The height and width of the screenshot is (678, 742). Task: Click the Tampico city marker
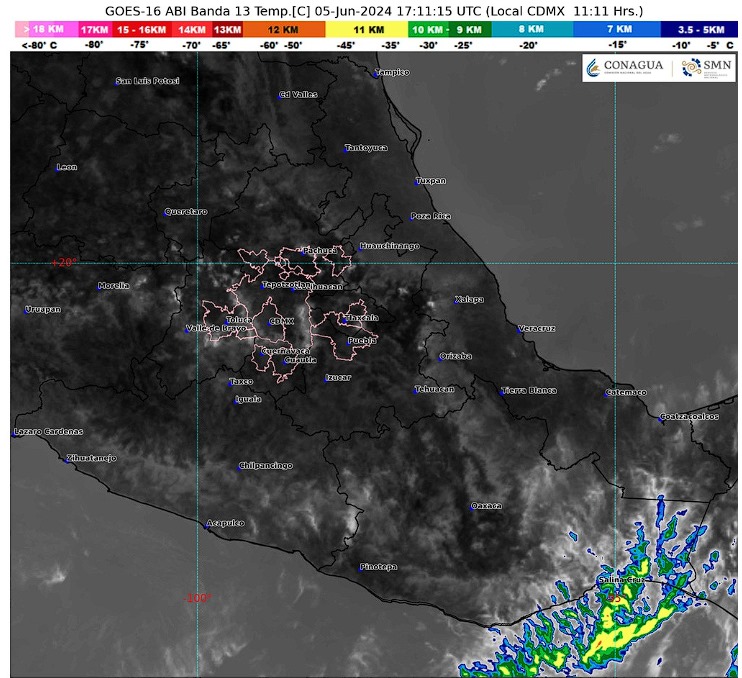click(x=376, y=74)
